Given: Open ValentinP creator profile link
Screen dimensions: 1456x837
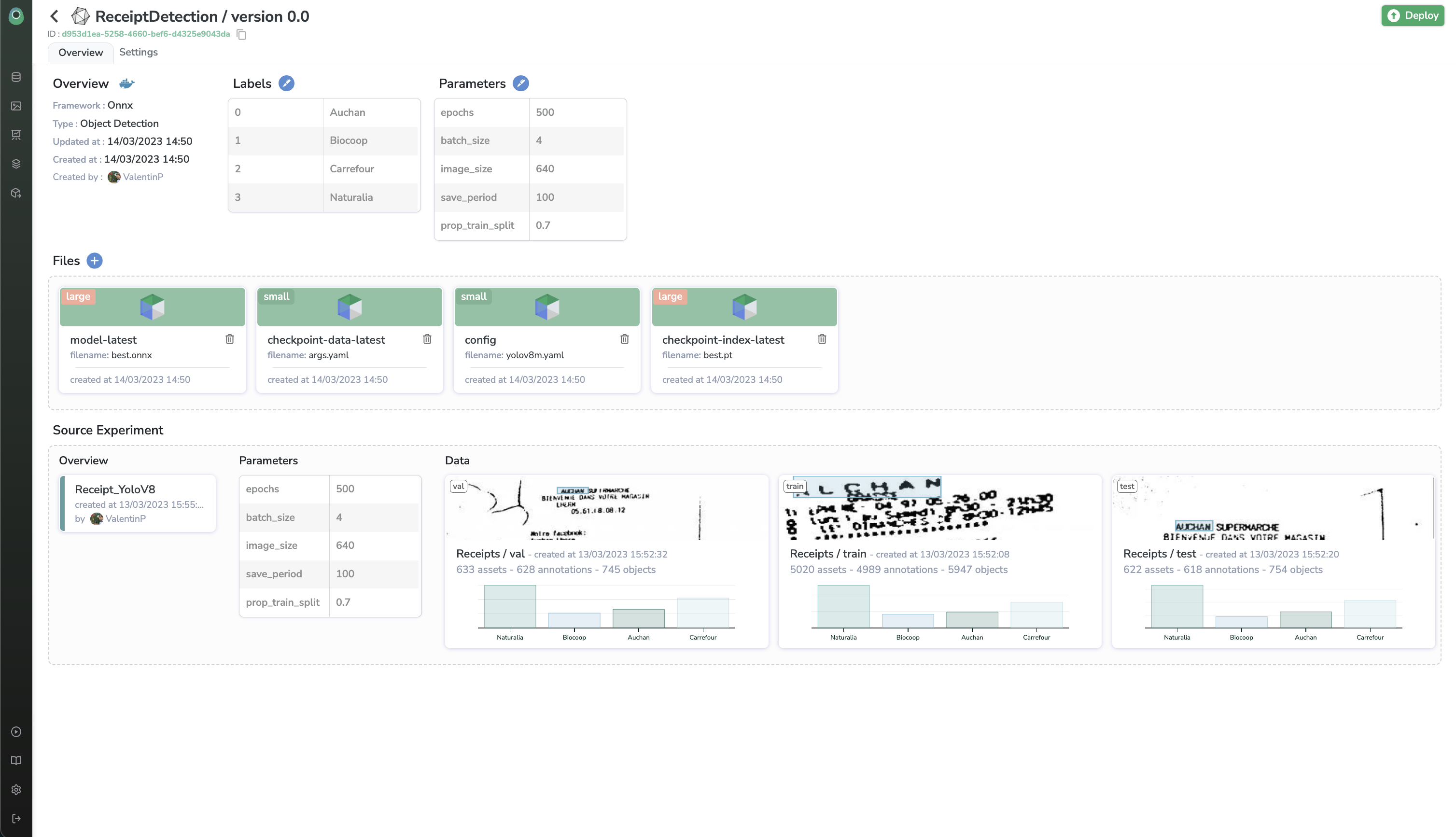Looking at the screenshot, I should (x=142, y=177).
